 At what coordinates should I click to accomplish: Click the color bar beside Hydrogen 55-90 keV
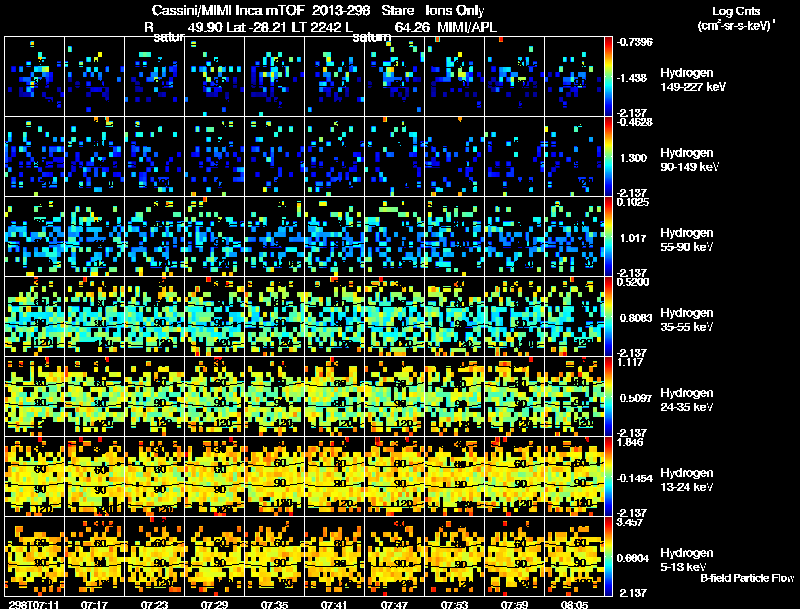(x=608, y=237)
